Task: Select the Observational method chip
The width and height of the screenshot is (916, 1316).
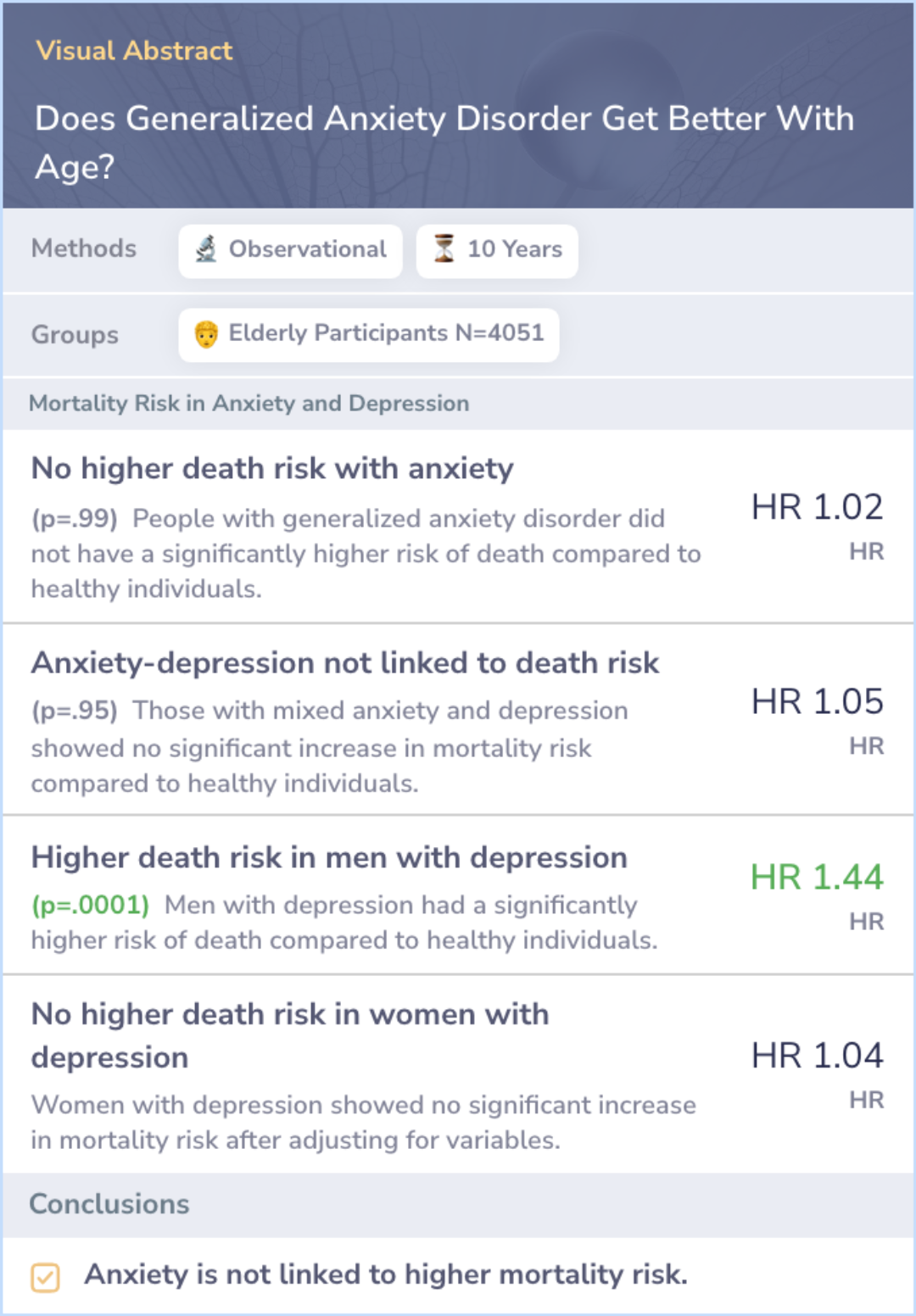Action: 290,251
